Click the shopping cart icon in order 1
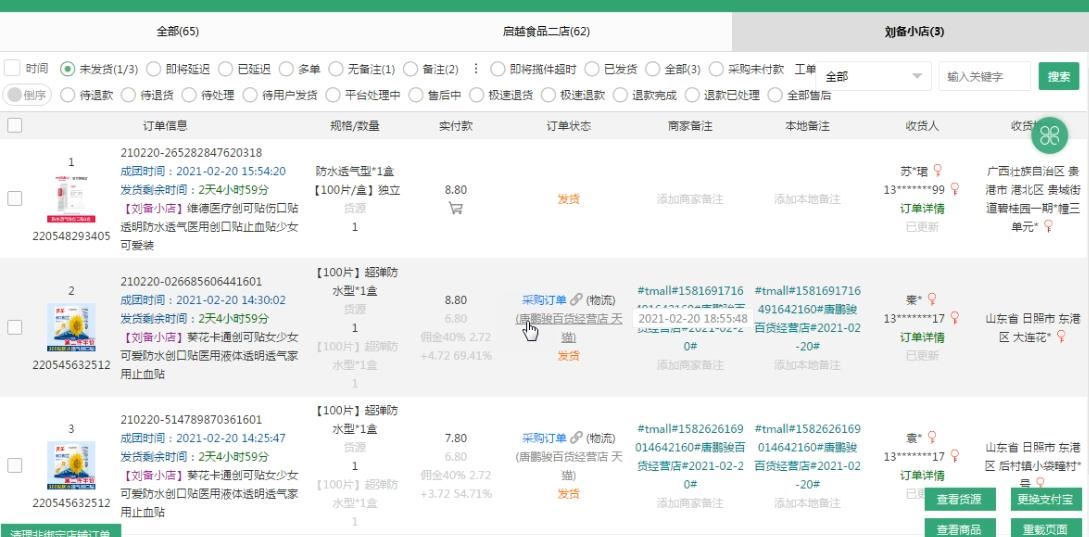 coord(455,208)
